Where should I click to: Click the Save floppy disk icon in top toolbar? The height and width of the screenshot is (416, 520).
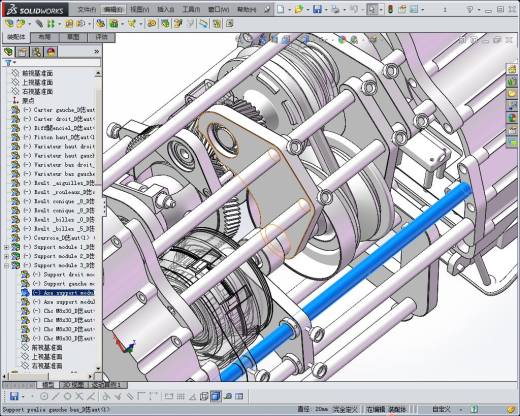pyautogui.click(x=317, y=9)
